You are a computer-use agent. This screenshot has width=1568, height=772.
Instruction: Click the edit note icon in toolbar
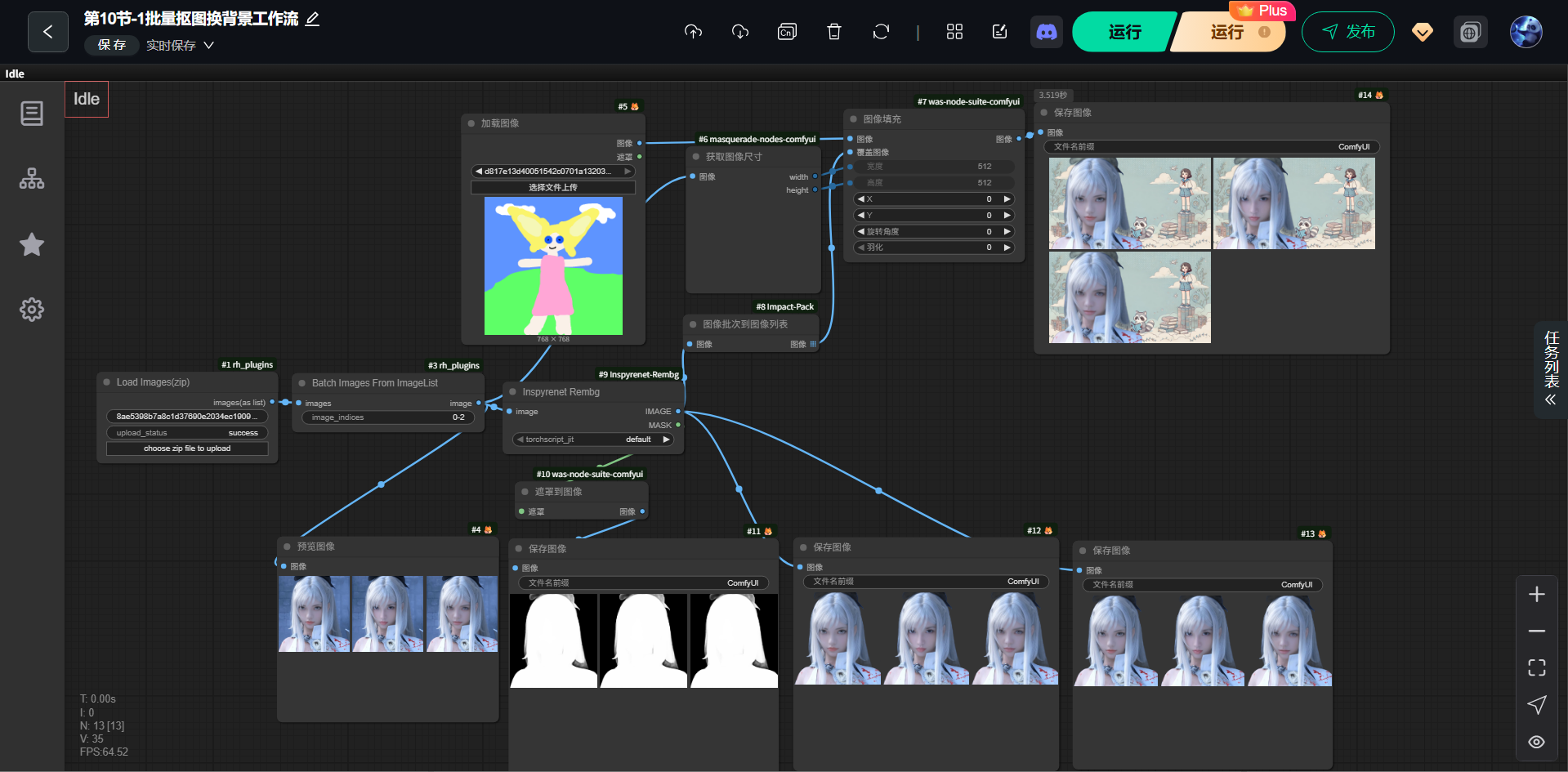click(999, 32)
